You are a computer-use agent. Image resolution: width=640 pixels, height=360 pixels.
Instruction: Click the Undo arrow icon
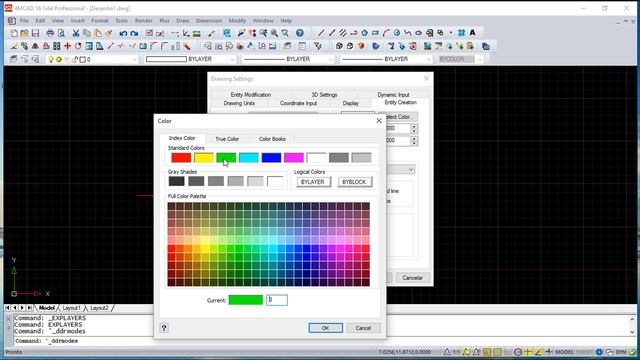[123, 33]
